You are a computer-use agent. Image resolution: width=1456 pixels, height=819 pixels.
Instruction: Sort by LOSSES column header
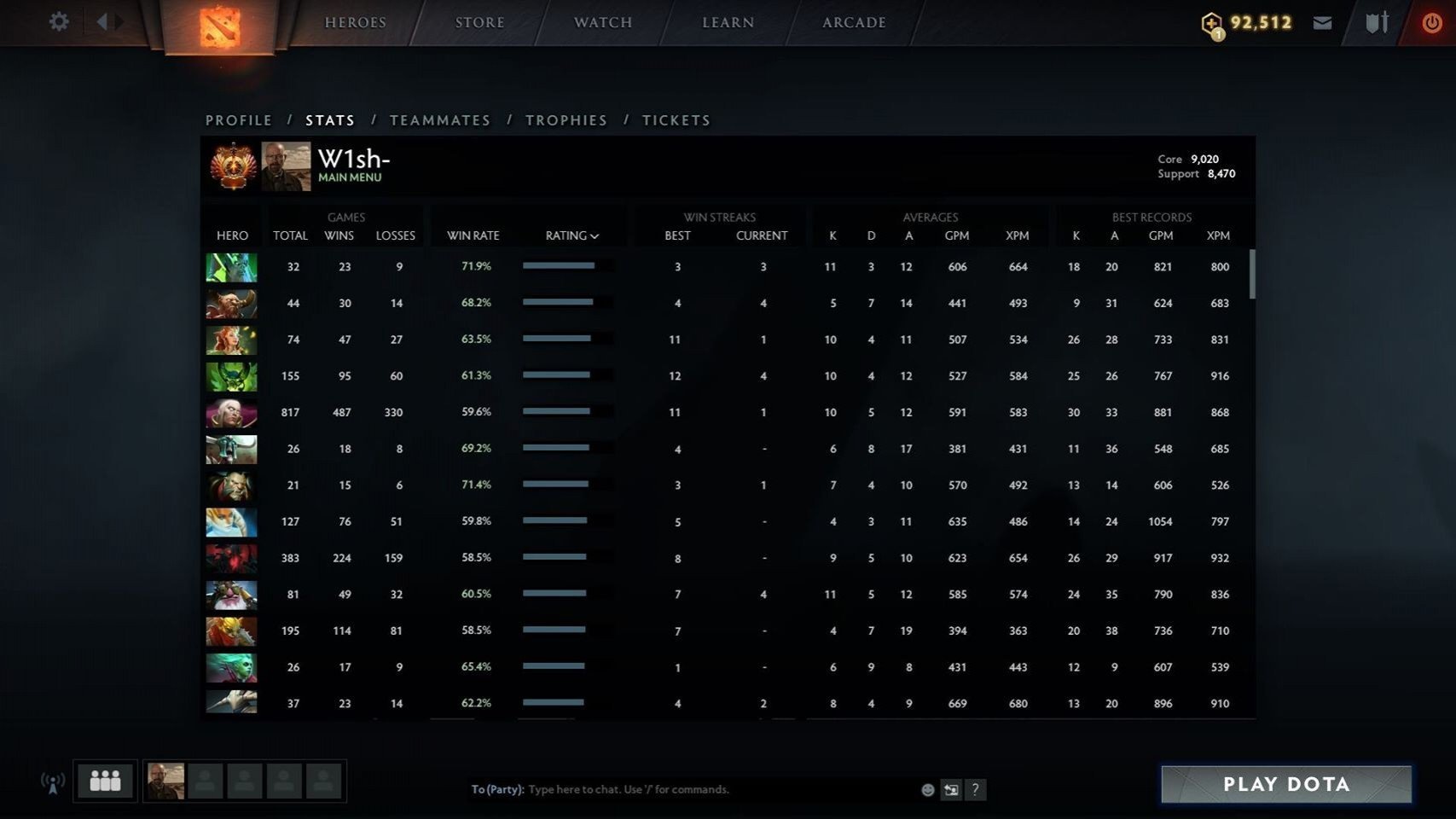click(x=396, y=235)
